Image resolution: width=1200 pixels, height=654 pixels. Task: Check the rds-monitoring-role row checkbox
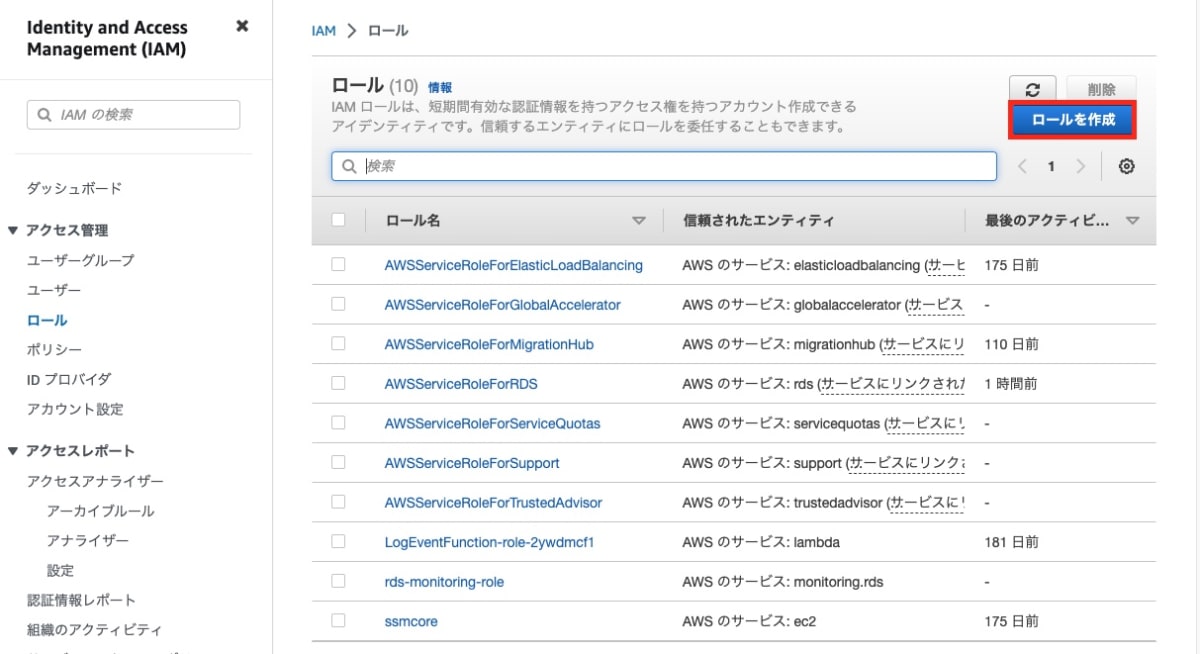tap(338, 581)
